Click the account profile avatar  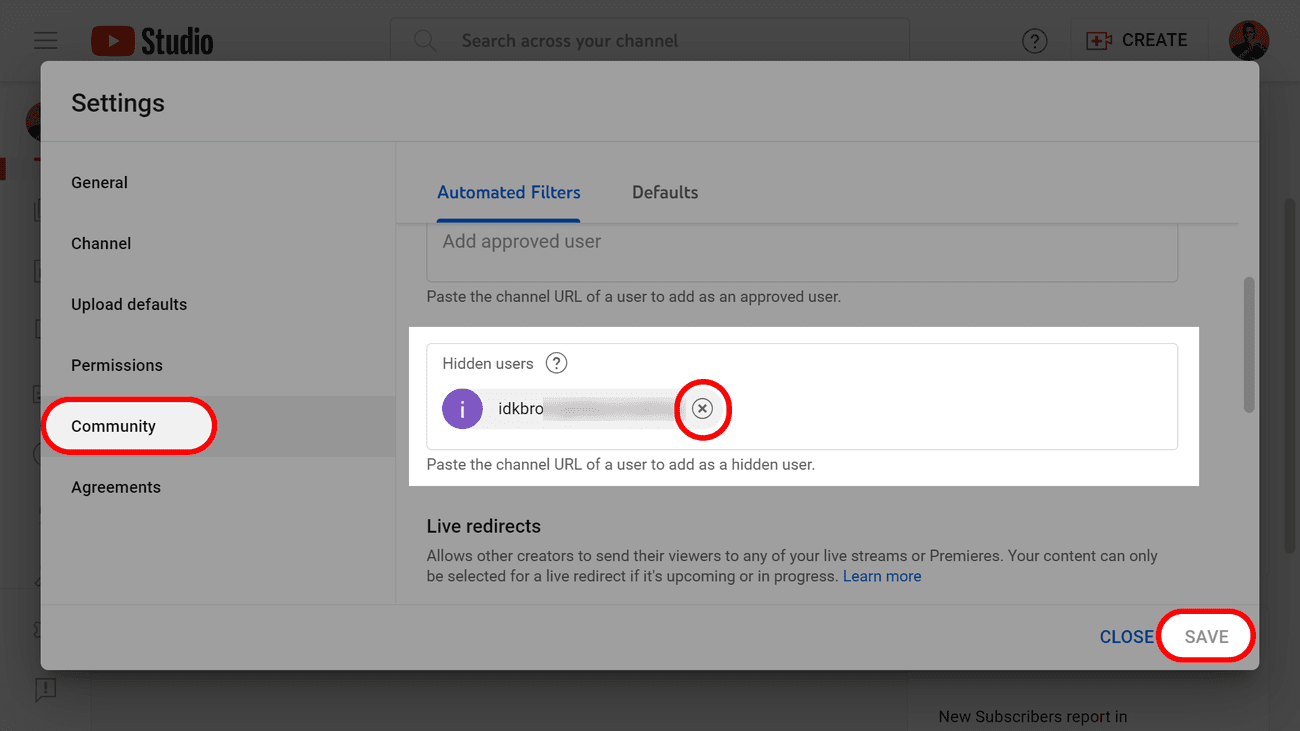(1248, 41)
